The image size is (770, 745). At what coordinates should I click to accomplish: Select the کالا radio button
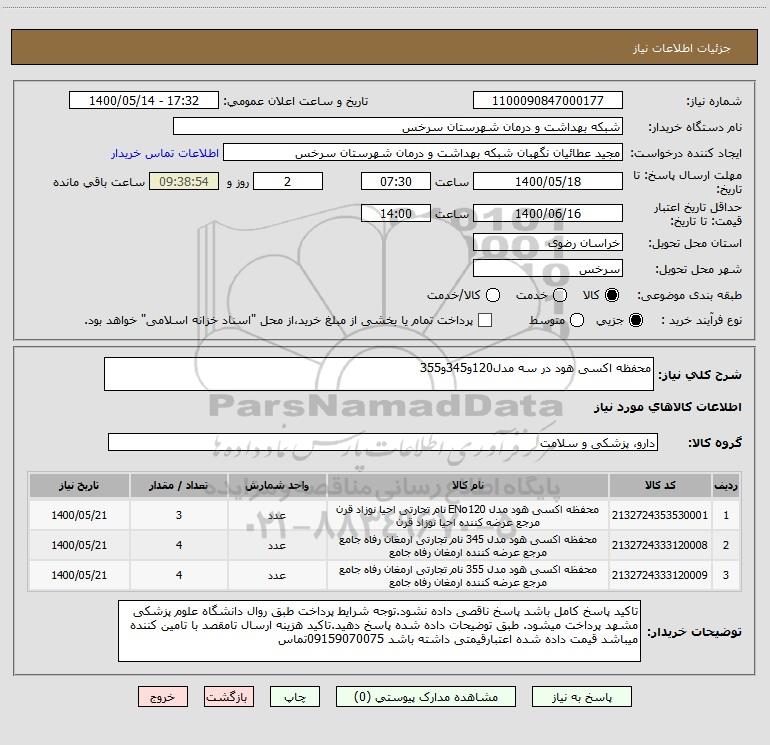pos(612,295)
